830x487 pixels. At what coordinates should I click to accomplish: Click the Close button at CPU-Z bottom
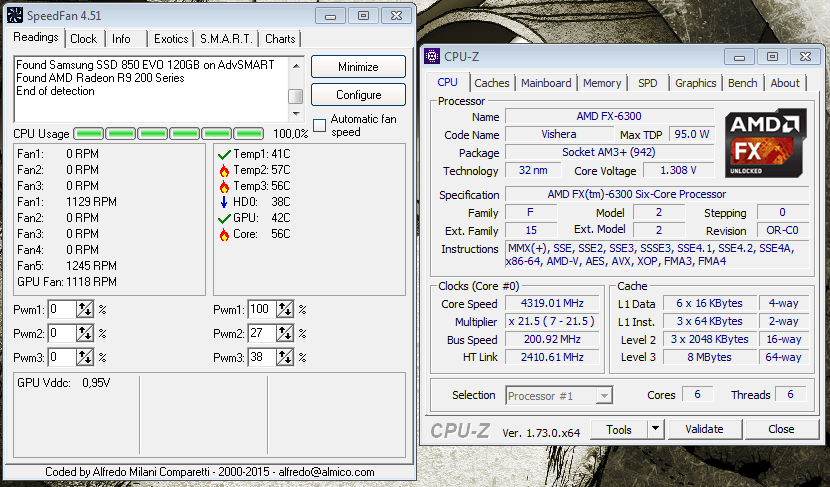[781, 429]
